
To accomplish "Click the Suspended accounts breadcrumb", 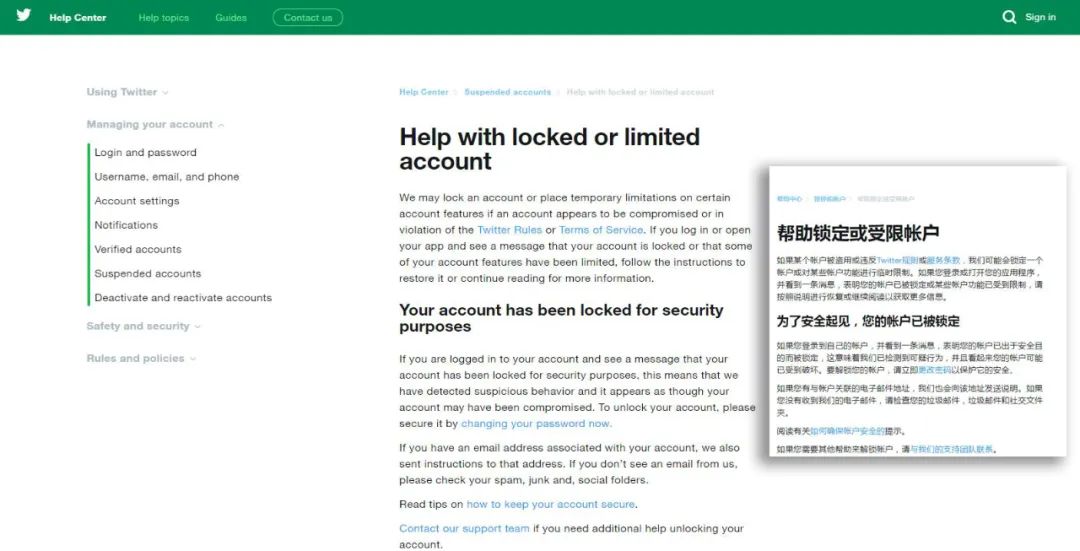I will [508, 92].
